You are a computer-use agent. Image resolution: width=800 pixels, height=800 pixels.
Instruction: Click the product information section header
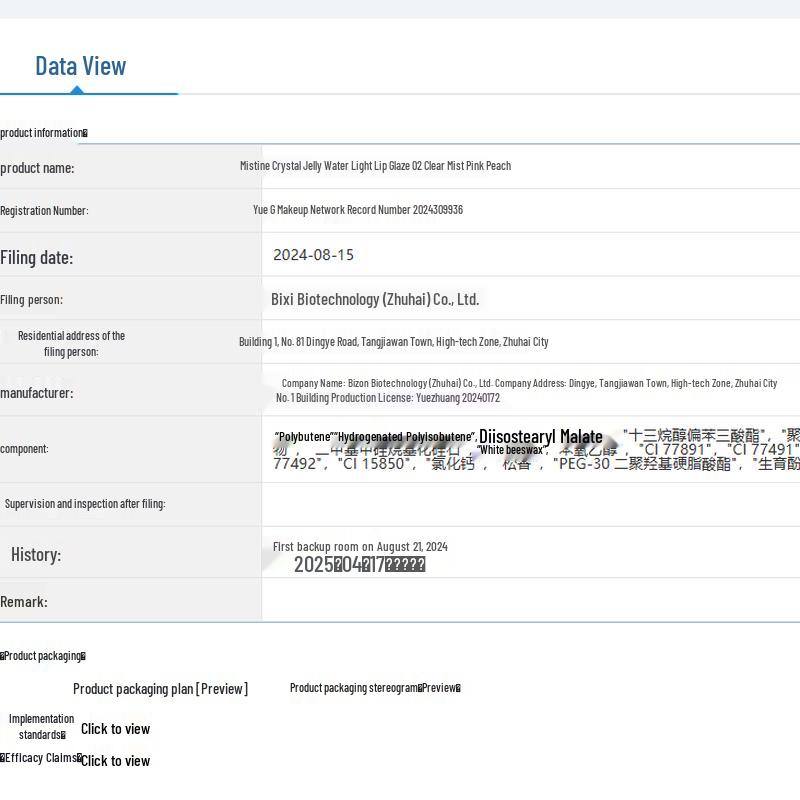(x=44, y=133)
